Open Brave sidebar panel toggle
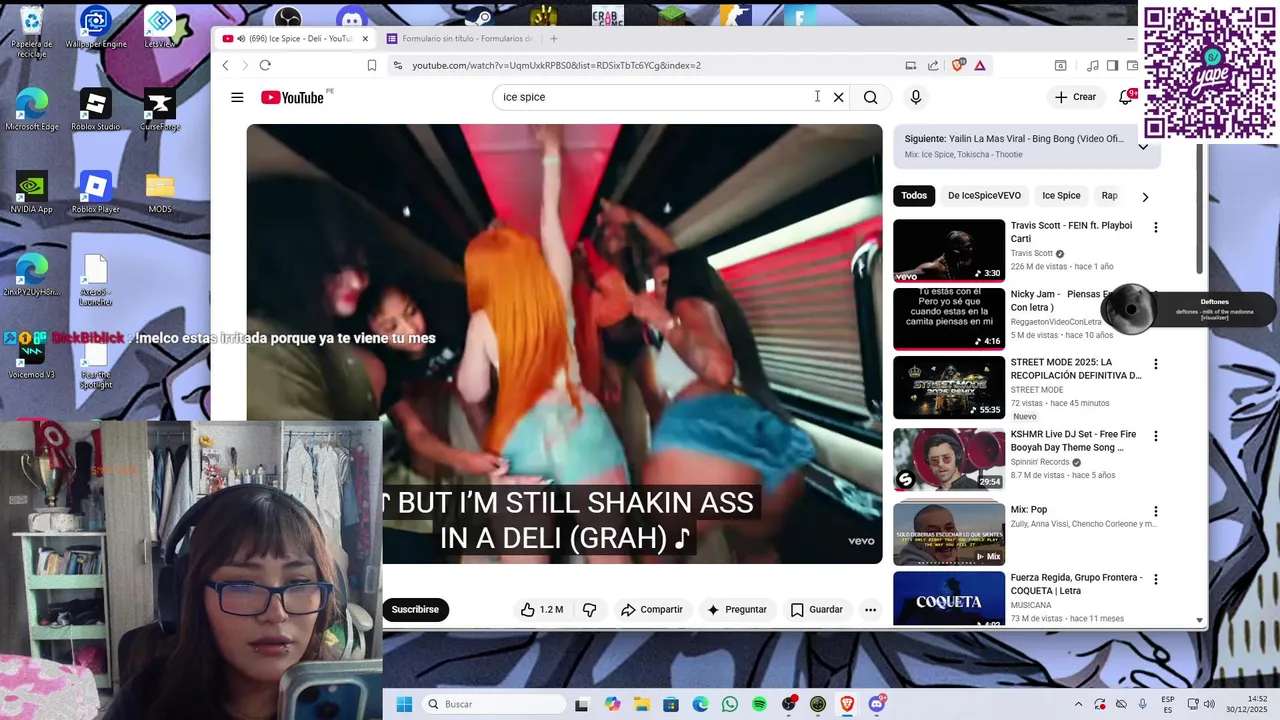Image resolution: width=1280 pixels, height=720 pixels. [1112, 65]
